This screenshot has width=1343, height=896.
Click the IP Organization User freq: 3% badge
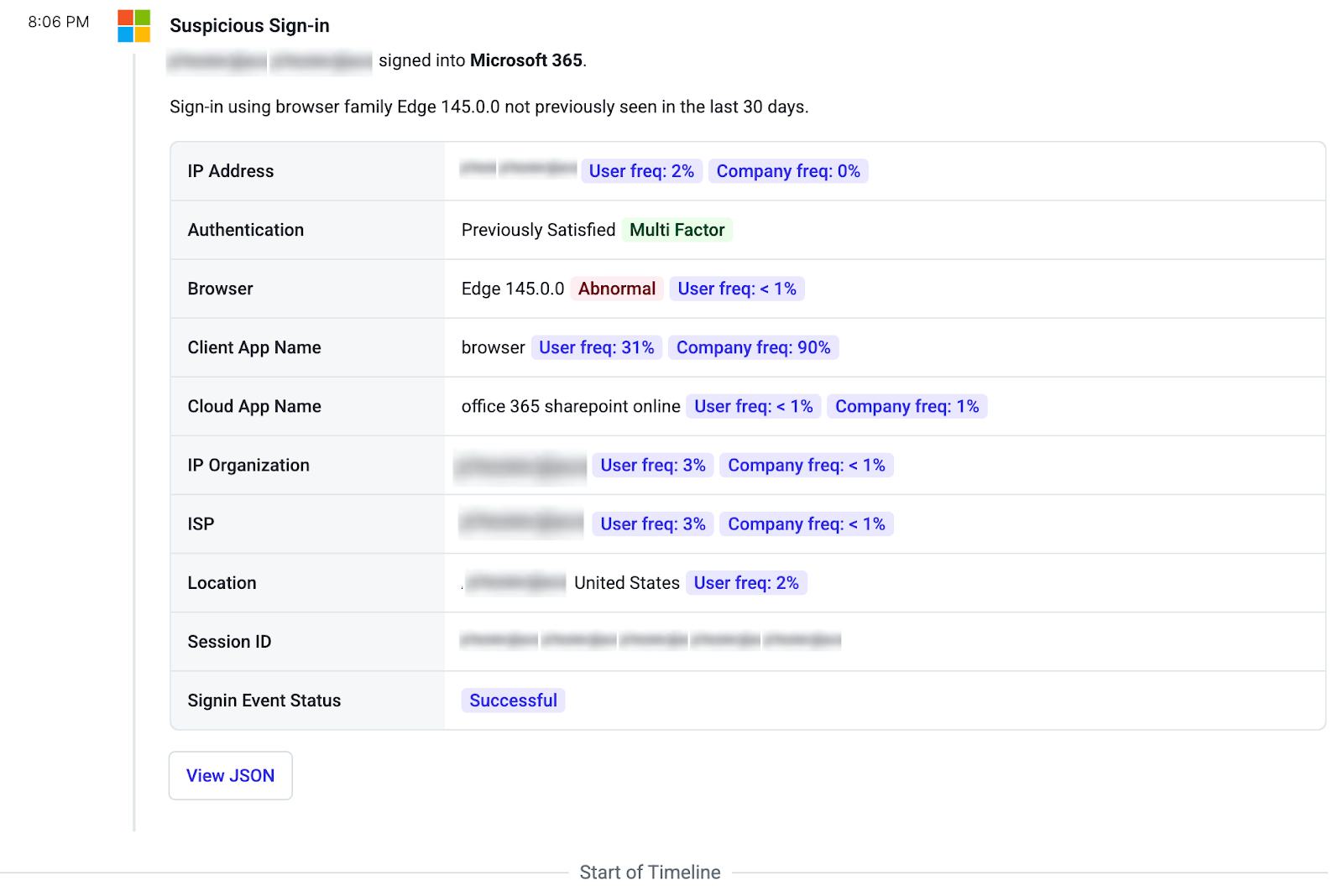[x=653, y=465]
